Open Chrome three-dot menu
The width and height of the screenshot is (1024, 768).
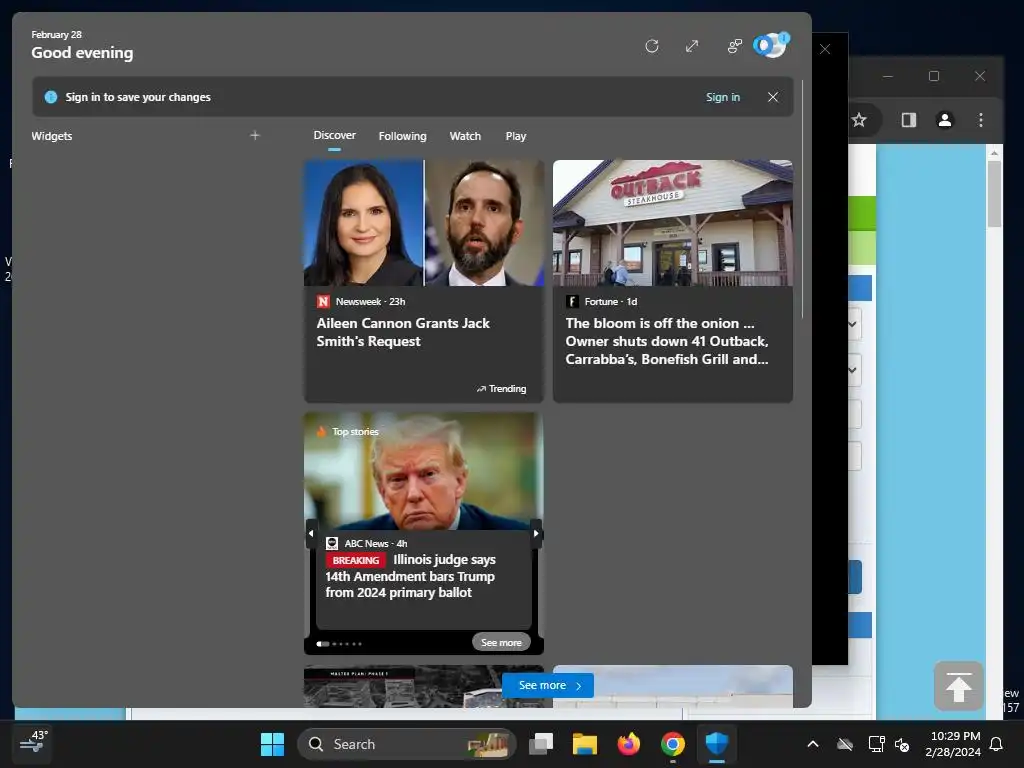pyautogui.click(x=980, y=120)
